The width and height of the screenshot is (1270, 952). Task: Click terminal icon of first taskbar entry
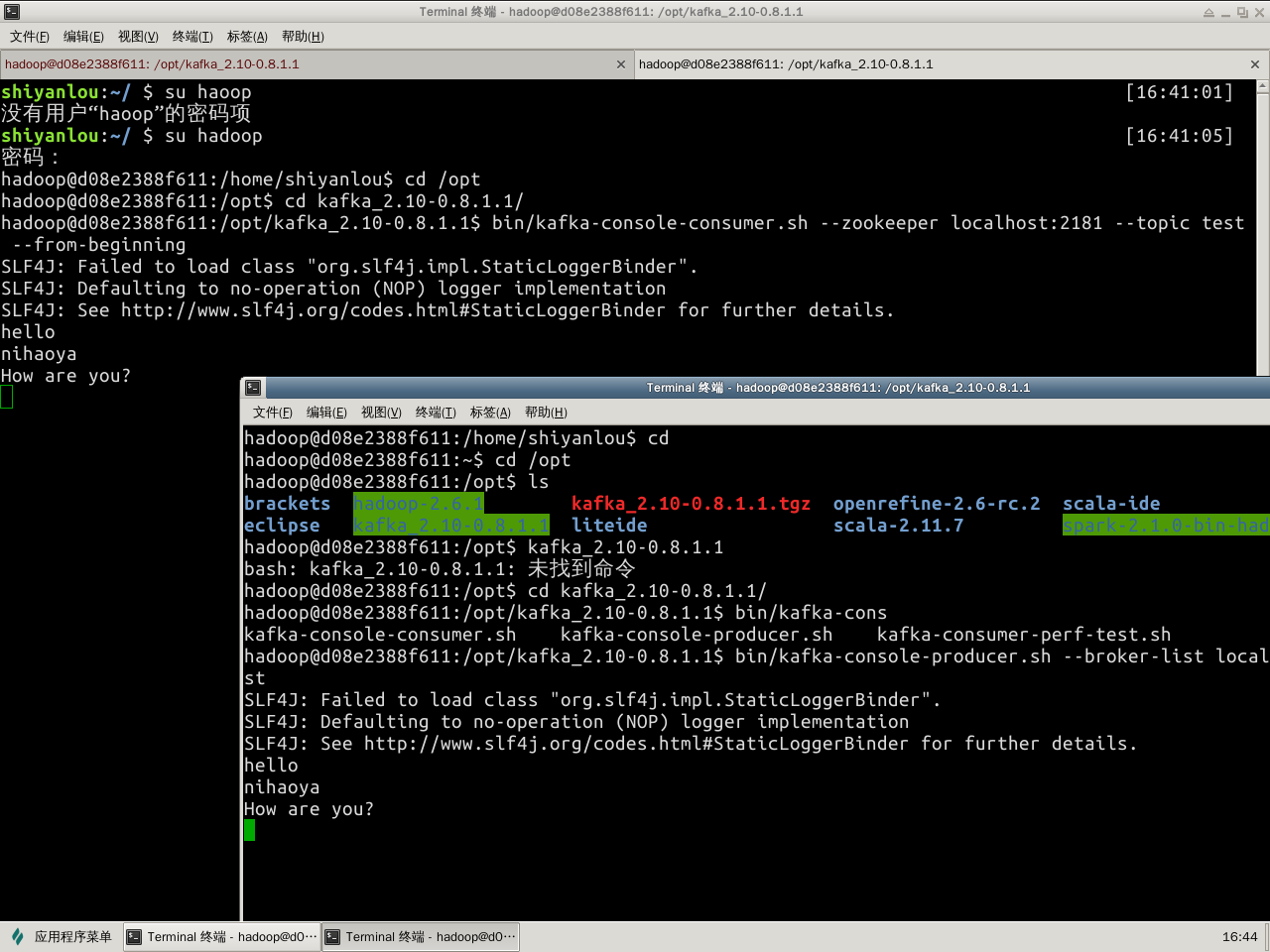click(x=134, y=936)
